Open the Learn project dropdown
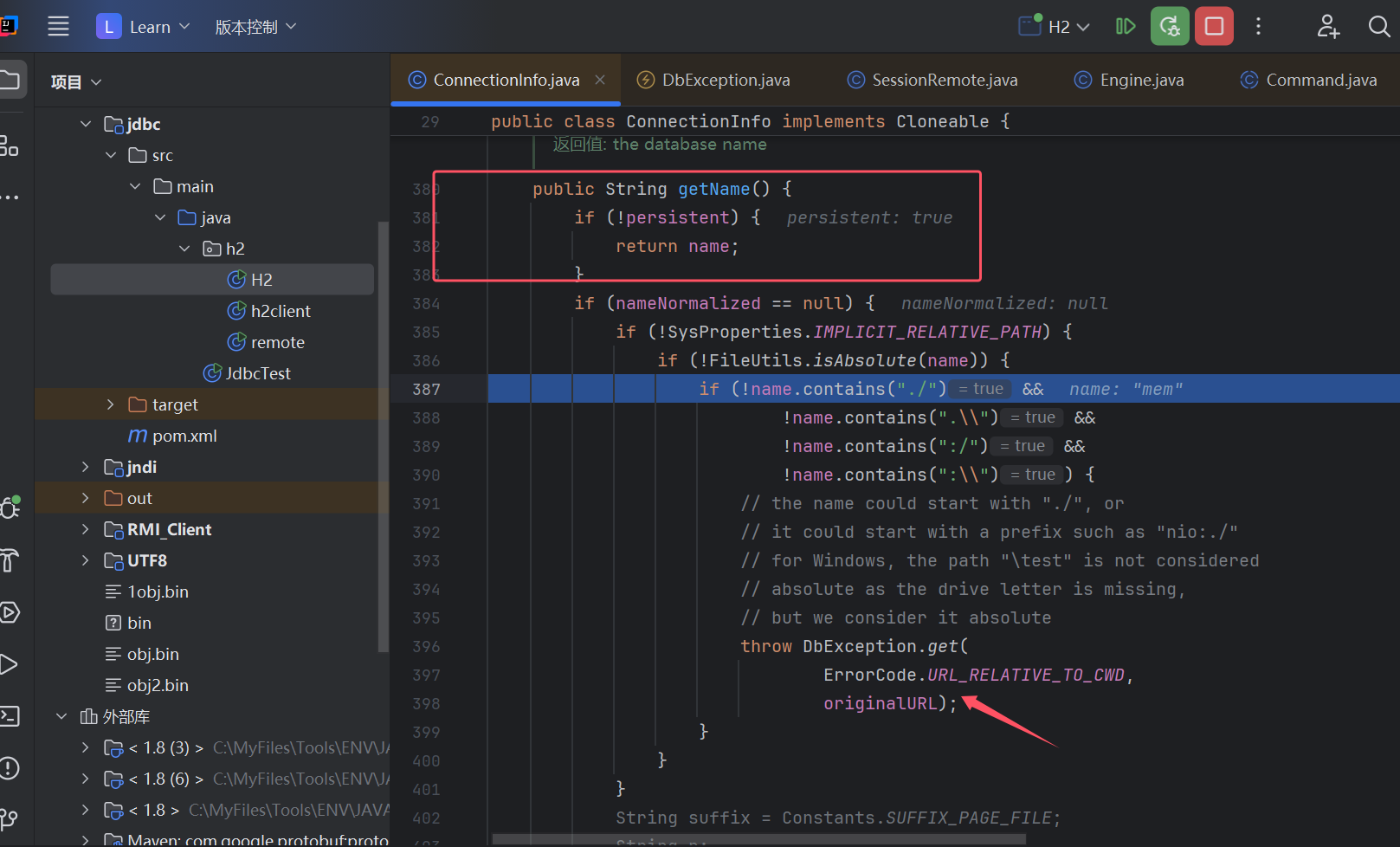This screenshot has width=1400, height=847. click(x=144, y=27)
